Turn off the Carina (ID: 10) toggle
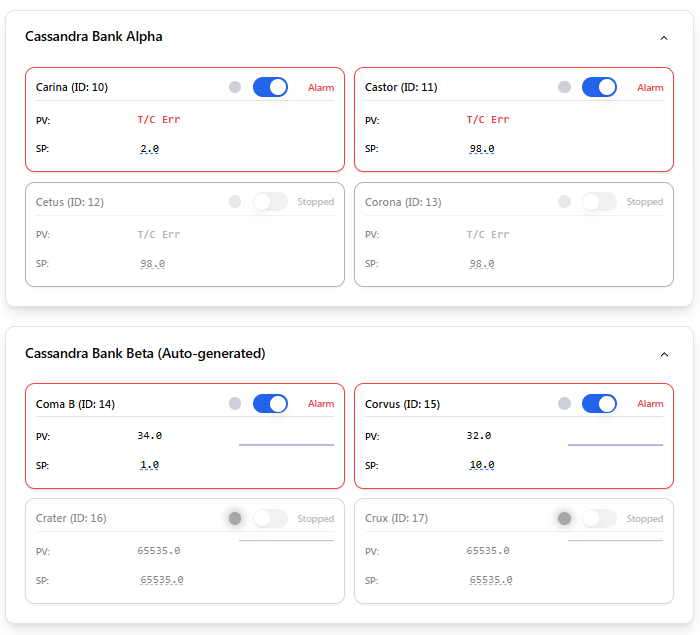 tap(270, 87)
